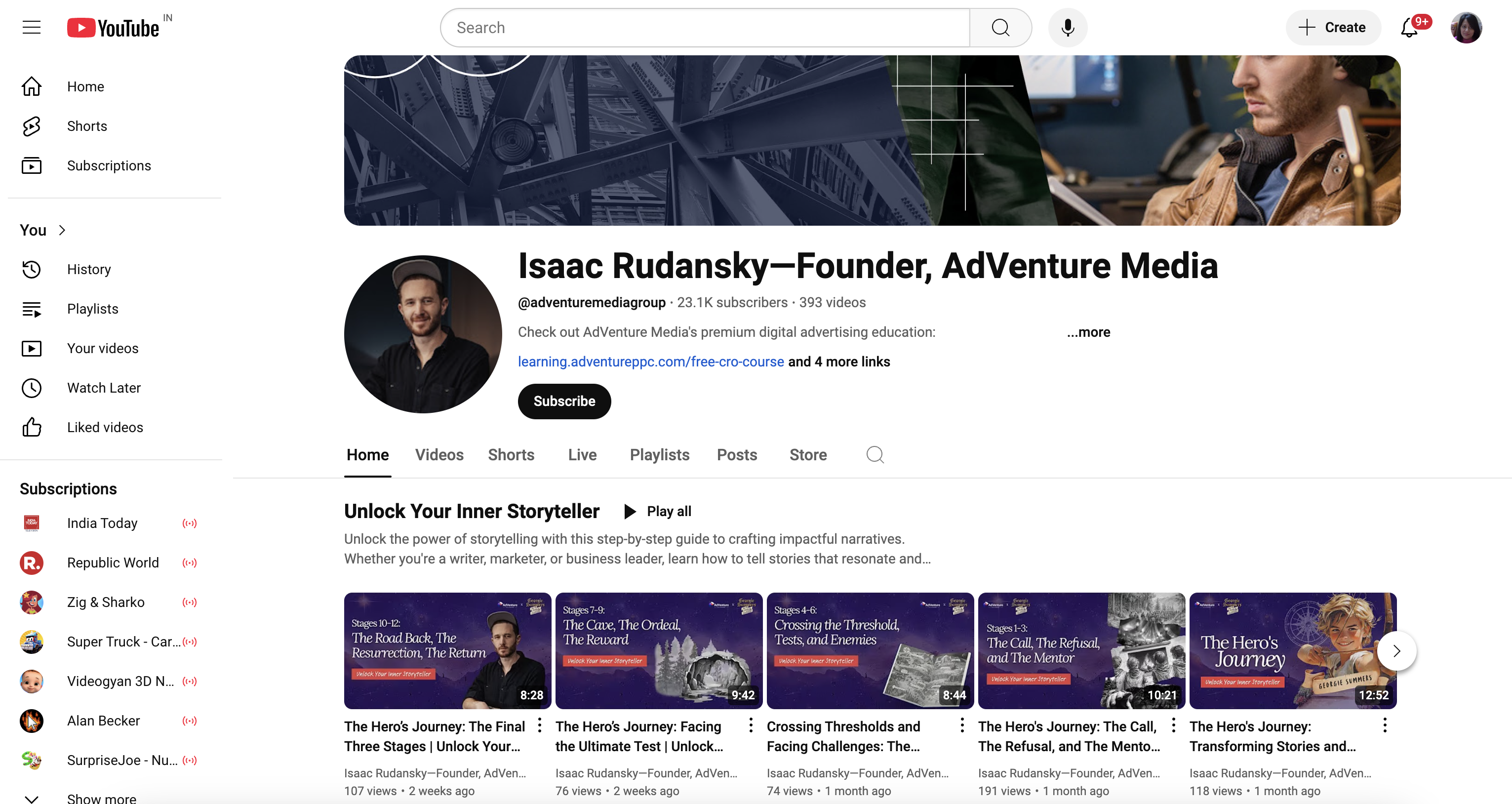Open the hamburger navigation menu
The width and height of the screenshot is (1512, 804).
(31, 27)
